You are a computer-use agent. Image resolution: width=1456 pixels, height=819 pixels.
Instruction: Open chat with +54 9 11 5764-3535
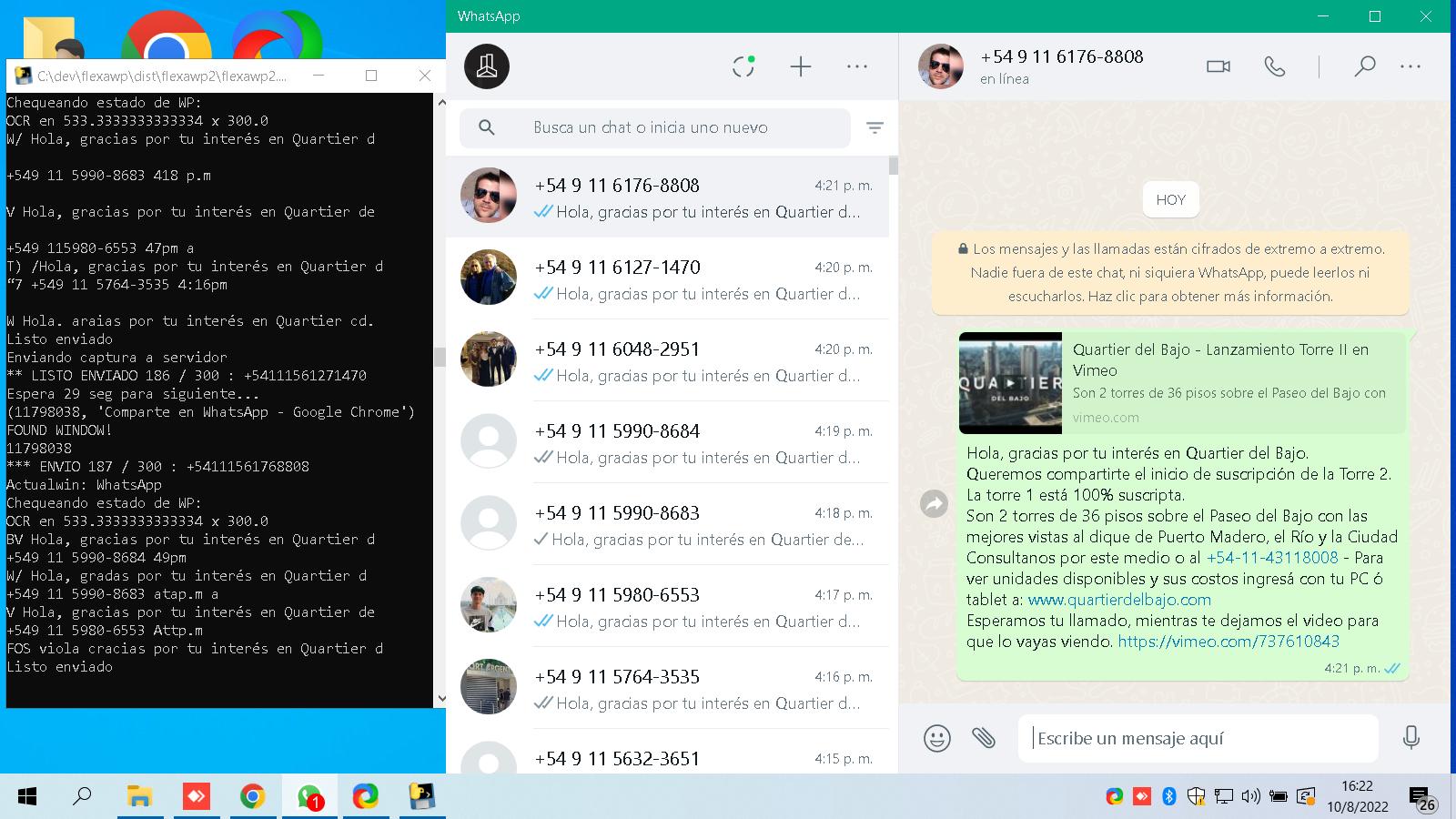pyautogui.click(x=667, y=688)
